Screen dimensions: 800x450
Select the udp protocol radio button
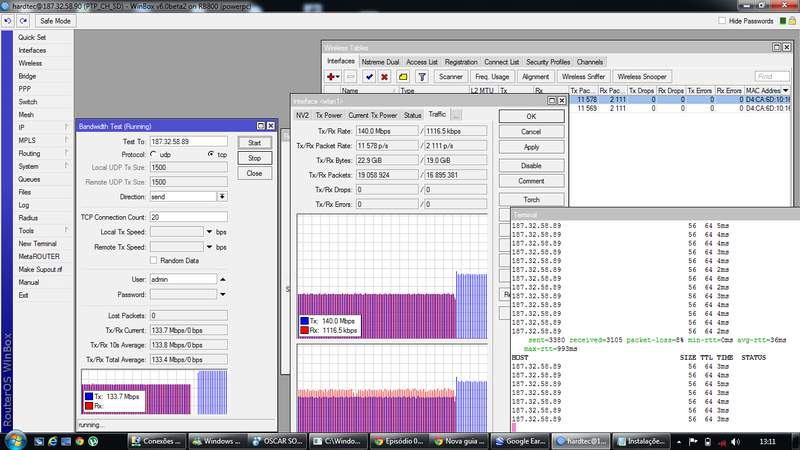(x=153, y=155)
